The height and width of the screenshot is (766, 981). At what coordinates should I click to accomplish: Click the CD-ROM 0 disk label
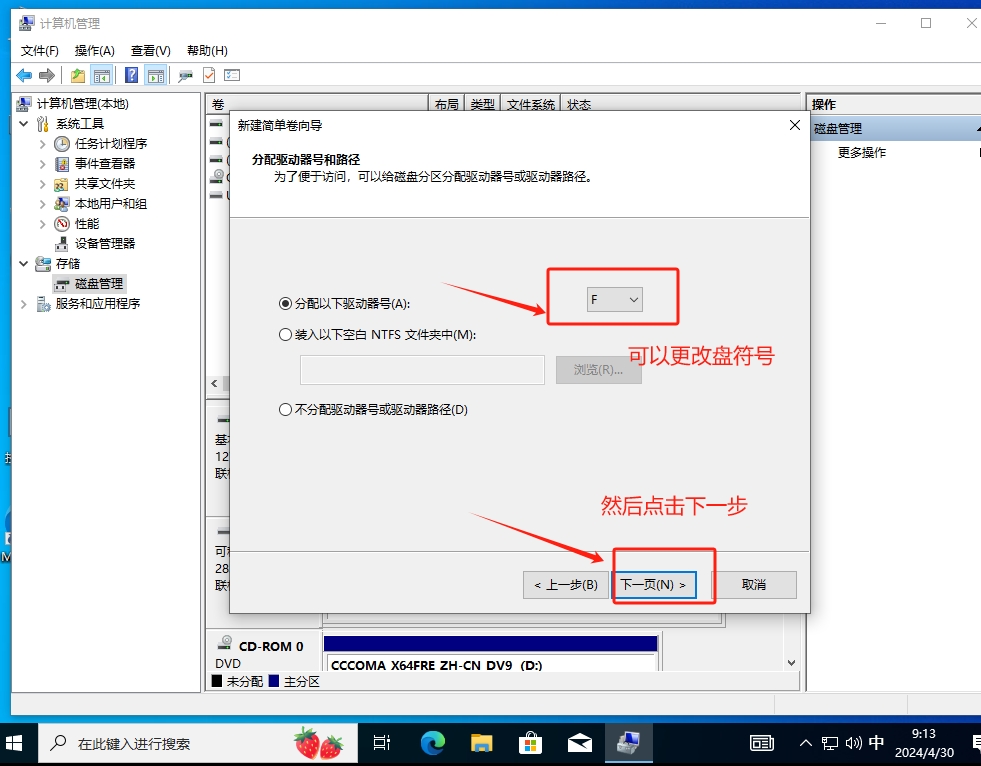(x=271, y=646)
